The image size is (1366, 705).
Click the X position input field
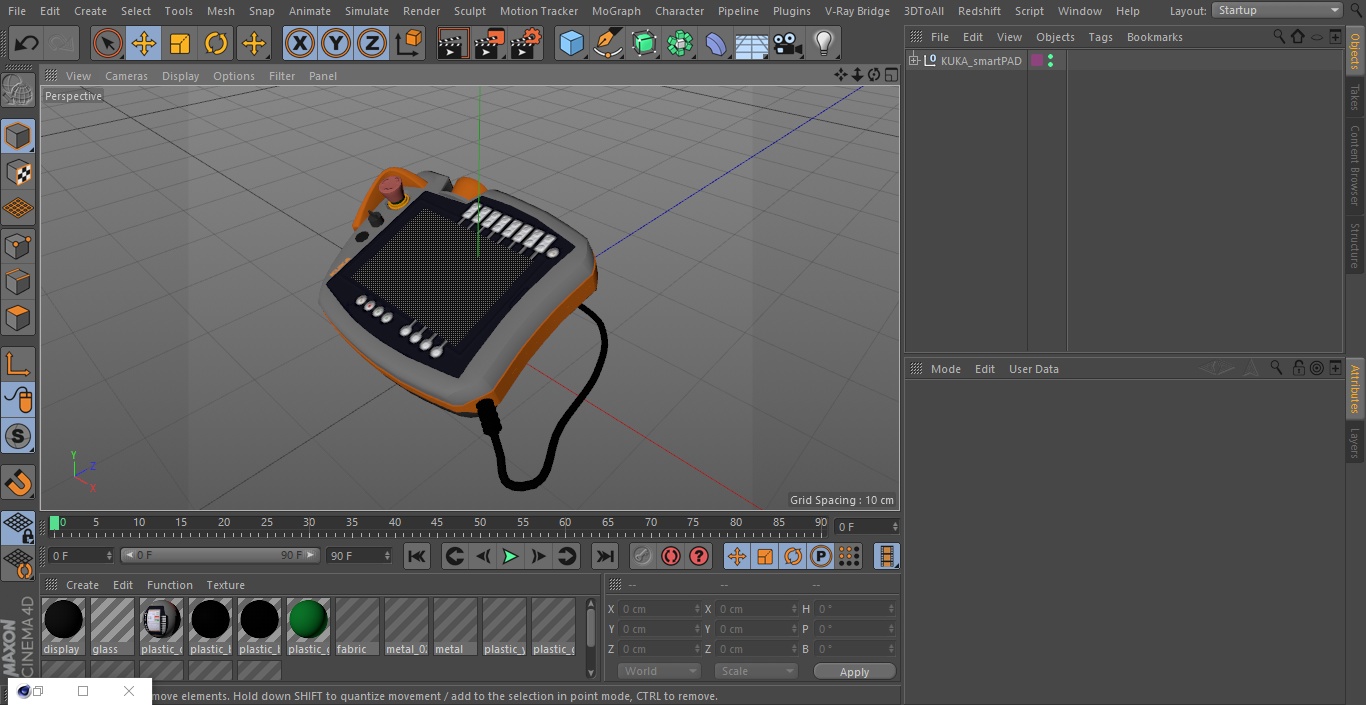click(x=659, y=609)
